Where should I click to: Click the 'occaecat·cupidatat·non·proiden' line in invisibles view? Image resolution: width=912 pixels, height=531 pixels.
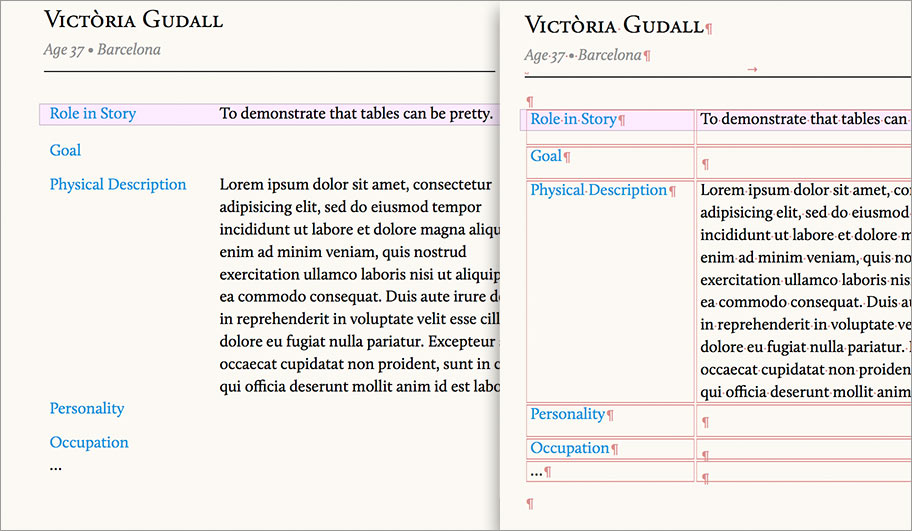coord(806,370)
